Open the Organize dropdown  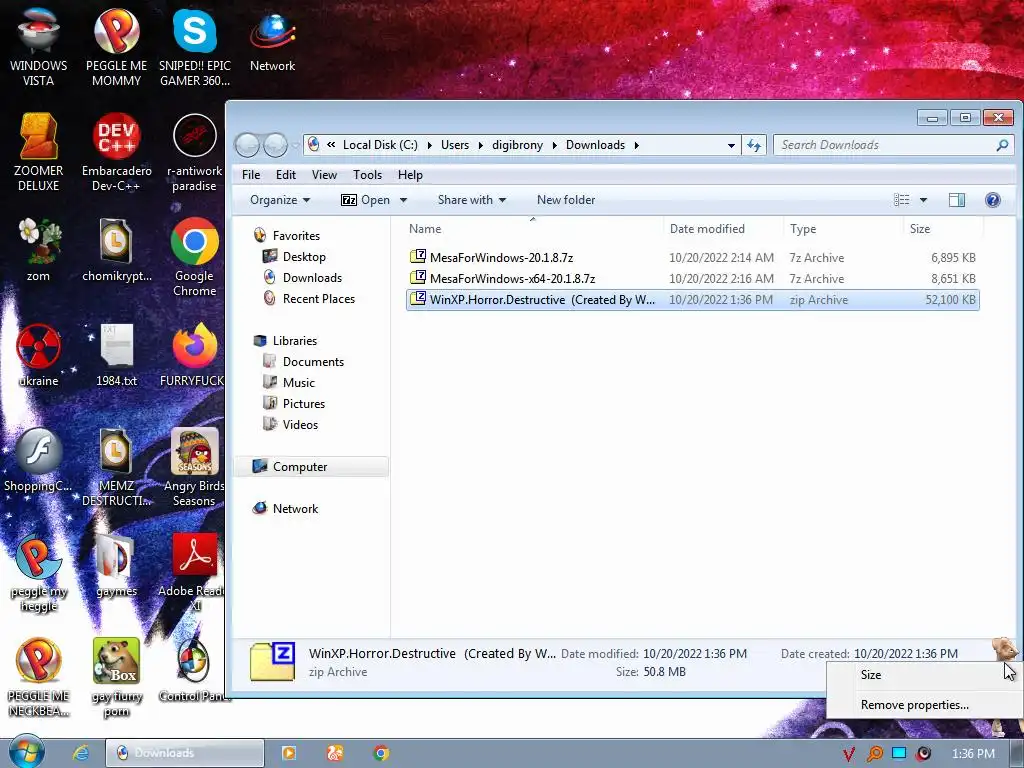280,200
